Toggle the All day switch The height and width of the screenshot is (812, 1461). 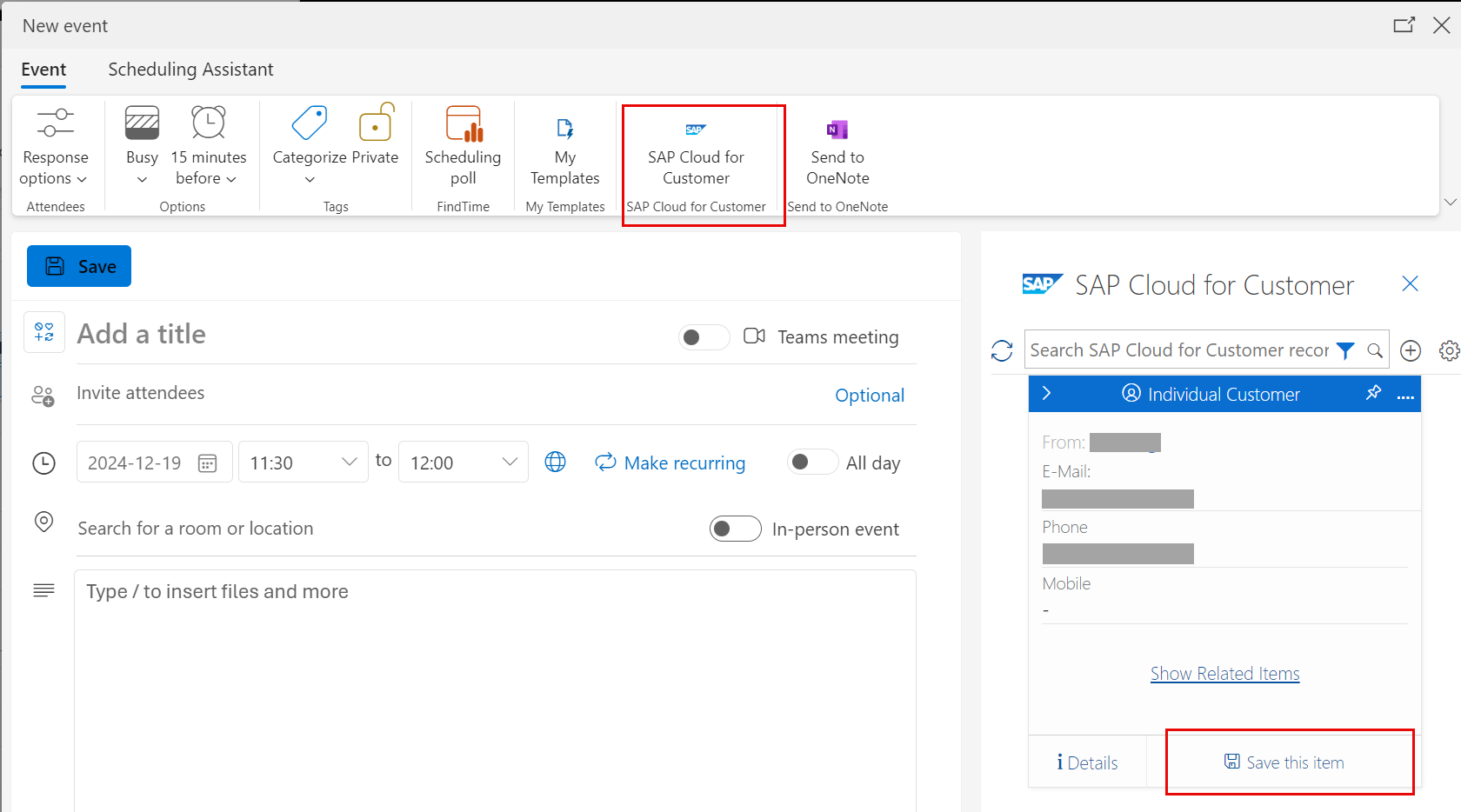(x=812, y=462)
